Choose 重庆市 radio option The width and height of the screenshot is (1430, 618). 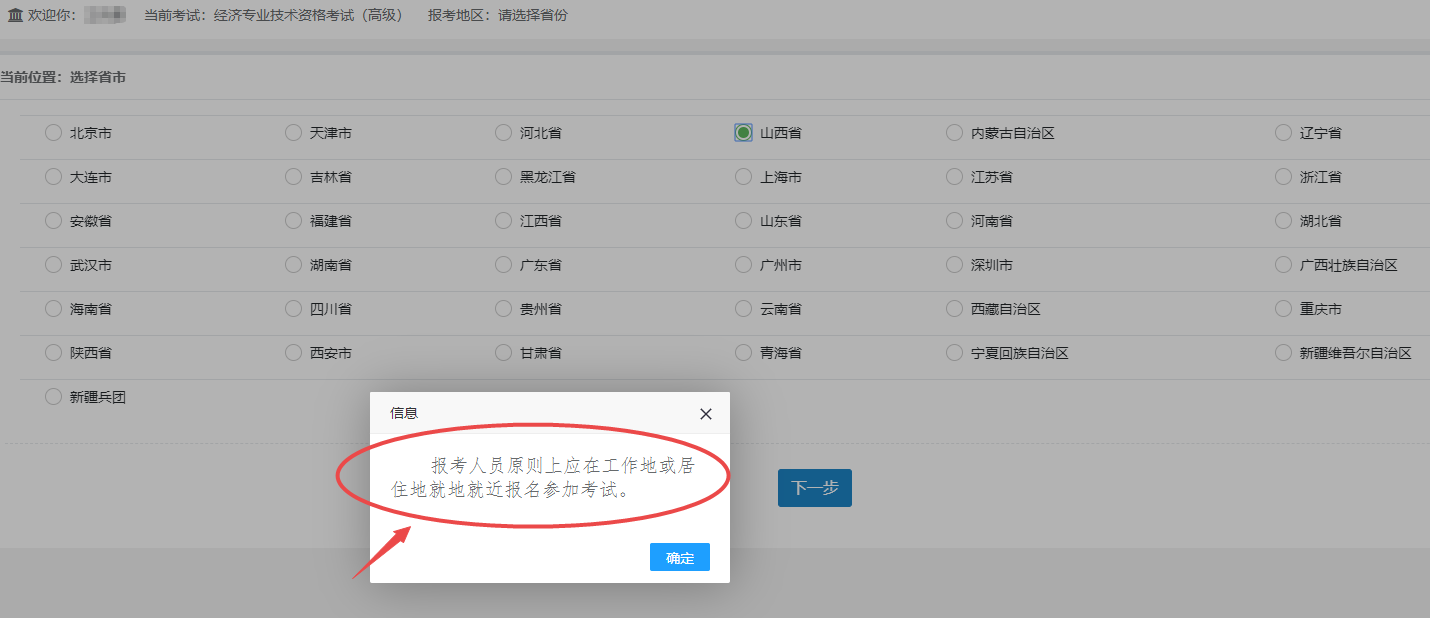coord(1283,309)
